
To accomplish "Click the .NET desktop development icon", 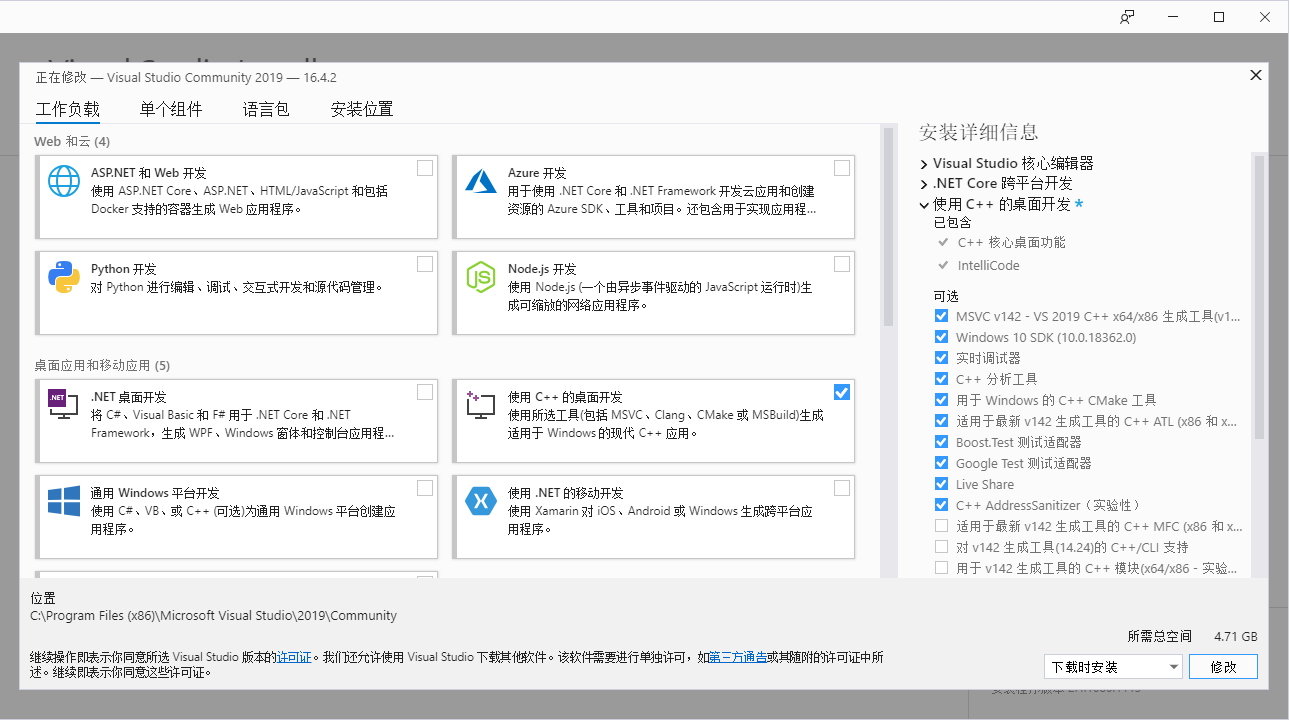I will point(64,404).
